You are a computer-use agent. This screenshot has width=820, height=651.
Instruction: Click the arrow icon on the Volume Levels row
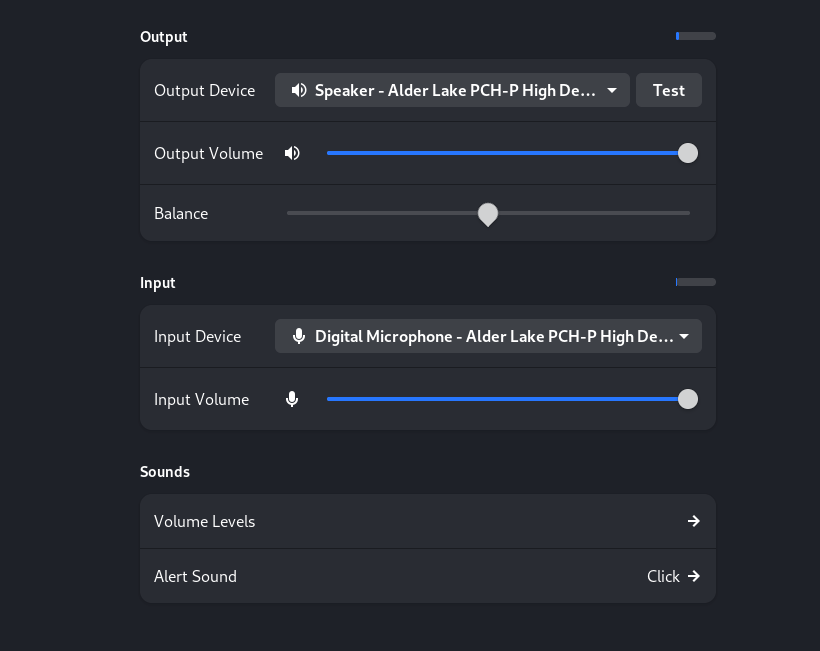tap(693, 521)
